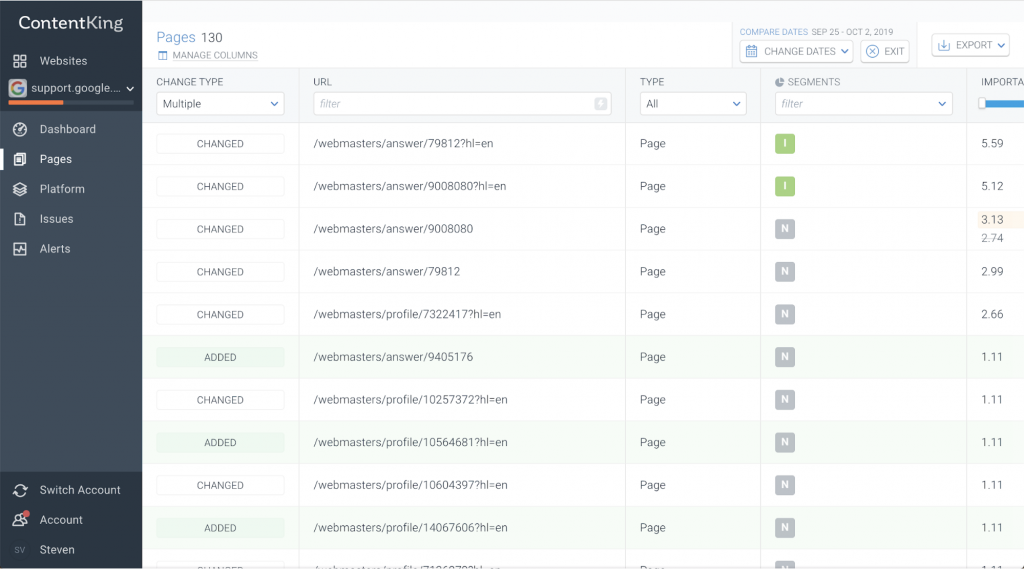Open Platform section
The image size is (1024, 569).
[62, 189]
